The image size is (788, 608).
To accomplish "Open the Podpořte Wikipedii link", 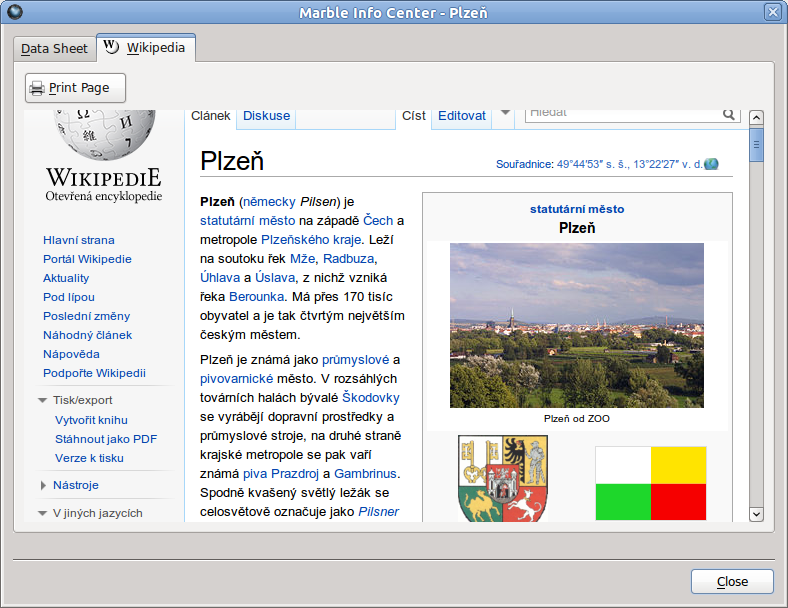I will (94, 373).
